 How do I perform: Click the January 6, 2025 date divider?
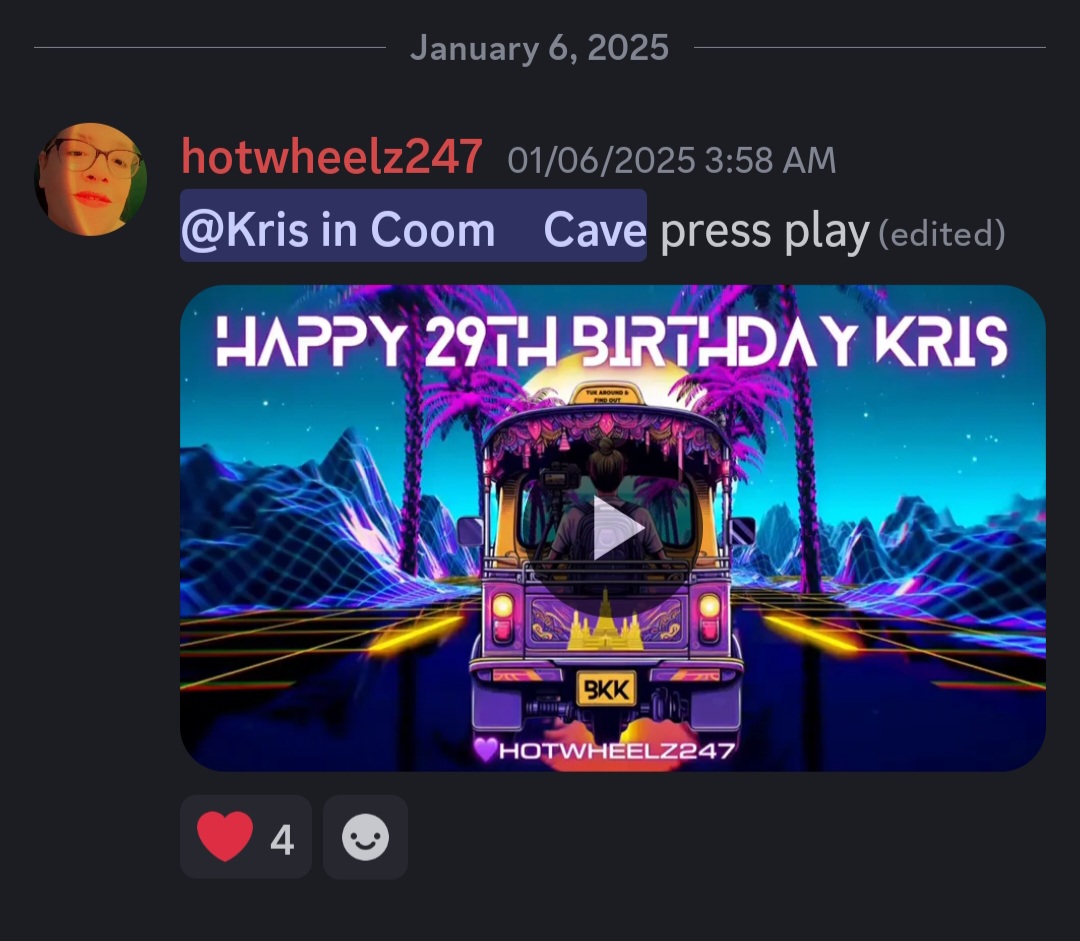click(x=539, y=48)
